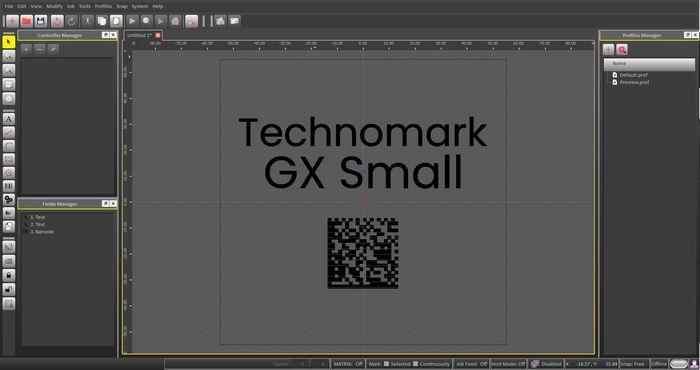
Task: Select the arrow pointer tool
Action: point(8,42)
